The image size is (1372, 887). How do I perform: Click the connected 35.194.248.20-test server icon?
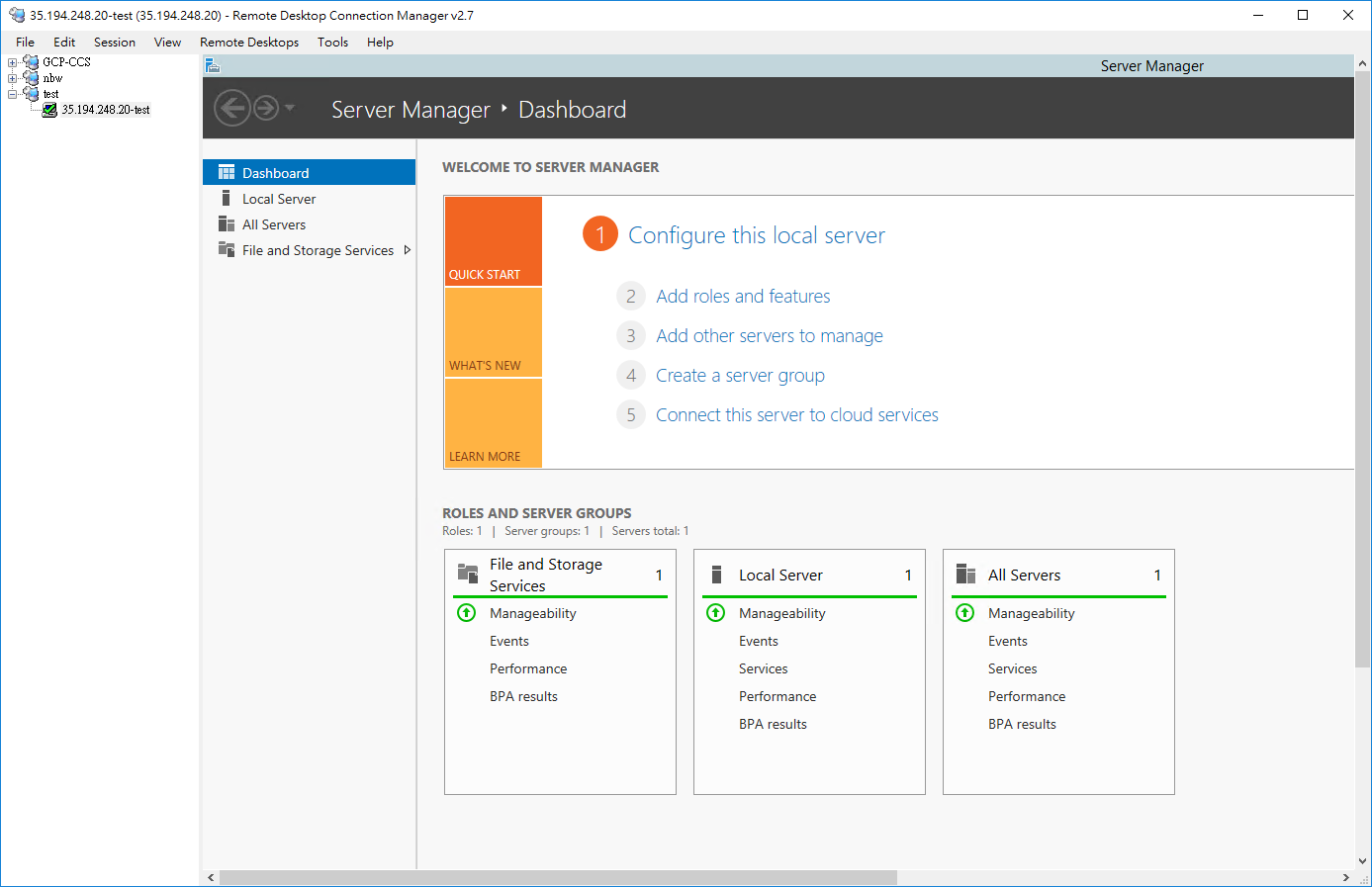click(x=49, y=110)
